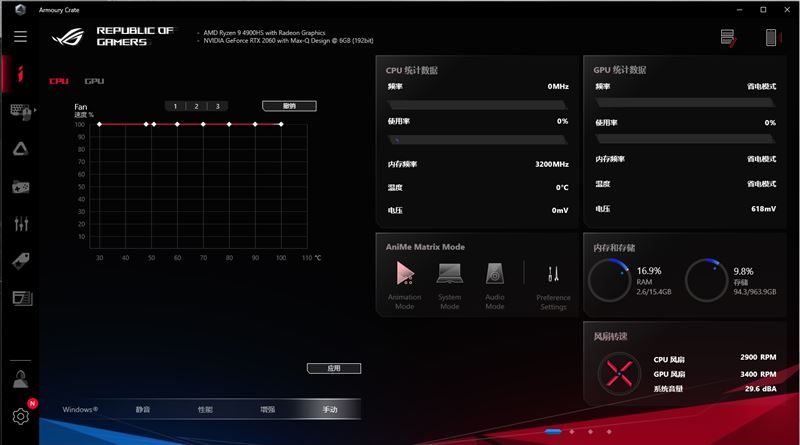
Task: Click the RAM usage circular gauge
Action: [609, 280]
